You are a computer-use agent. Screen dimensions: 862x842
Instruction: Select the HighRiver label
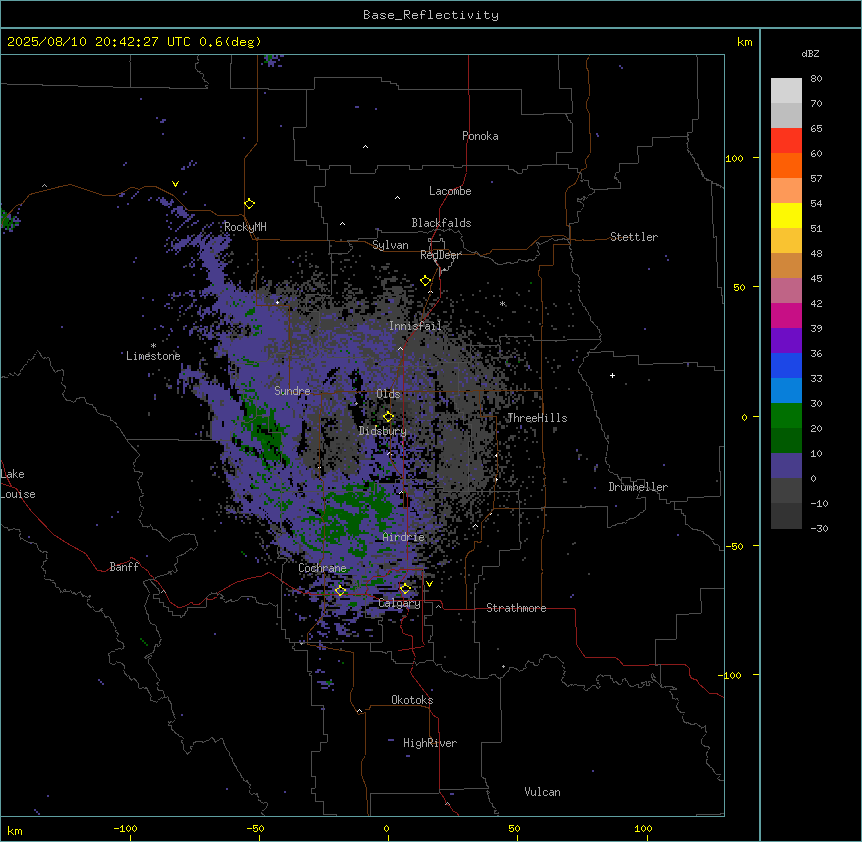430,743
